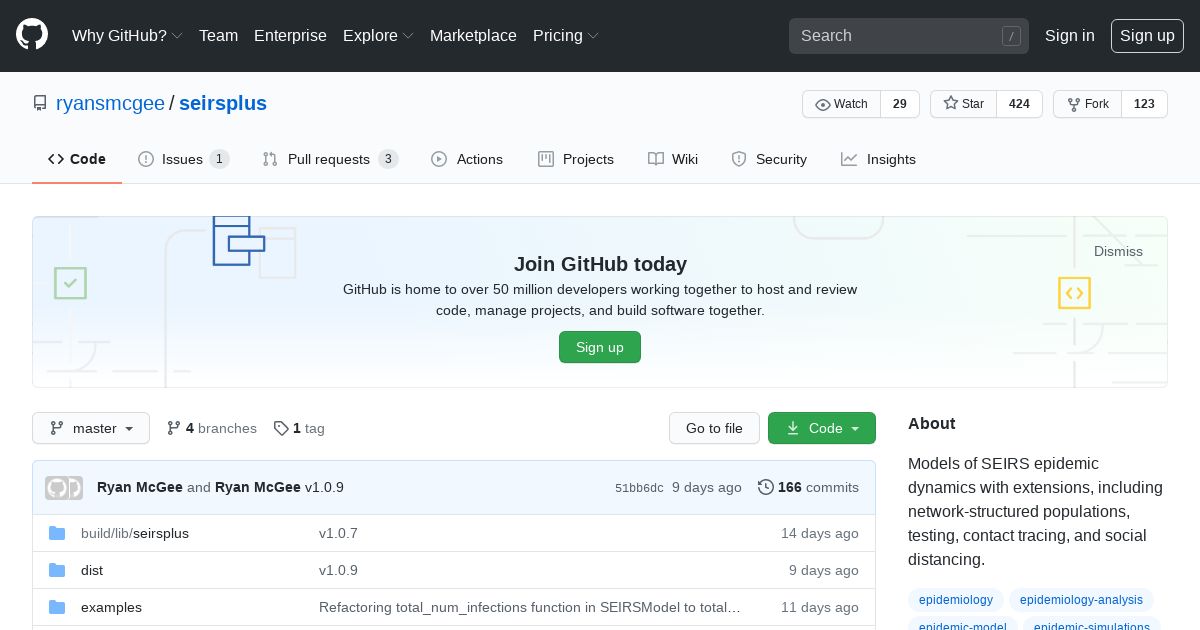Click Sign in link
This screenshot has height=630, width=1200.
click(x=1070, y=35)
